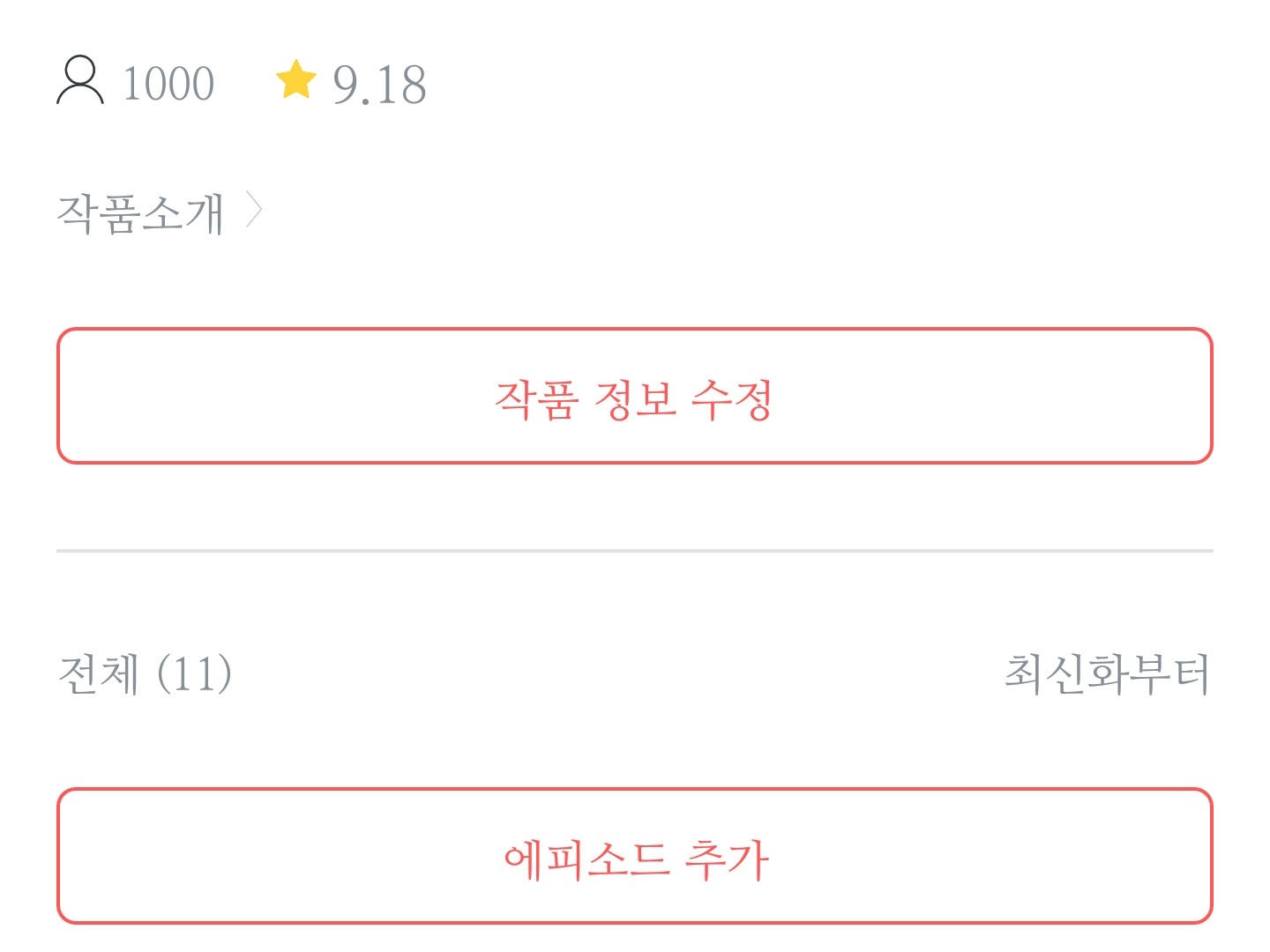Select the 전체 (11) episode count
This screenshot has width=1270, height=952.
(x=146, y=674)
